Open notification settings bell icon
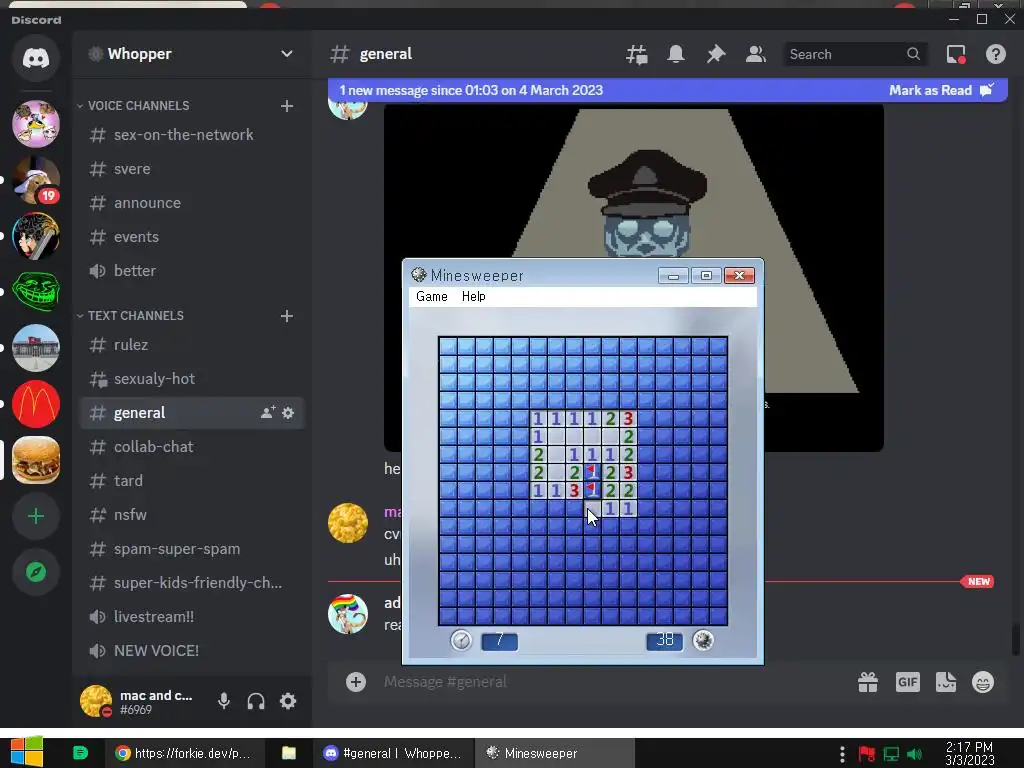Viewport: 1024px width, 768px height. click(676, 54)
